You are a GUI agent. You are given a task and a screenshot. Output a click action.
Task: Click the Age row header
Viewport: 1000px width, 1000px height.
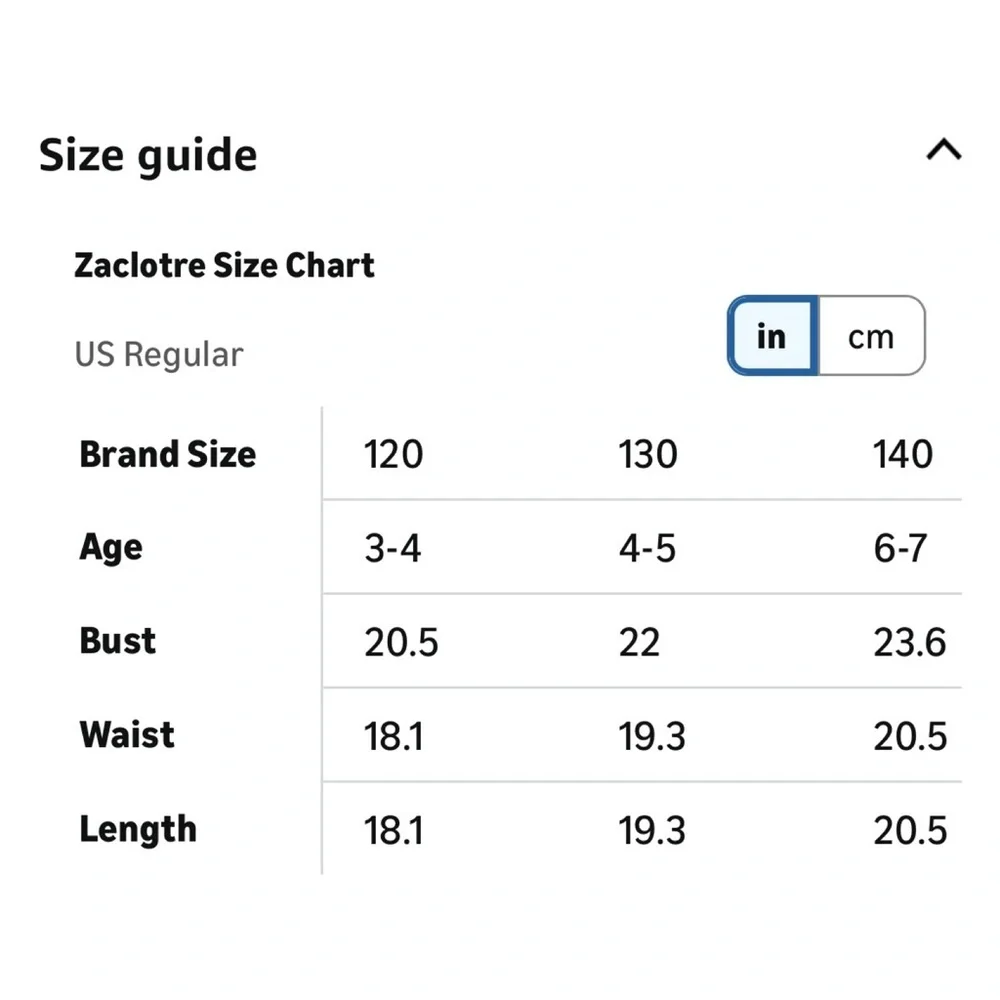pyautogui.click(x=111, y=548)
